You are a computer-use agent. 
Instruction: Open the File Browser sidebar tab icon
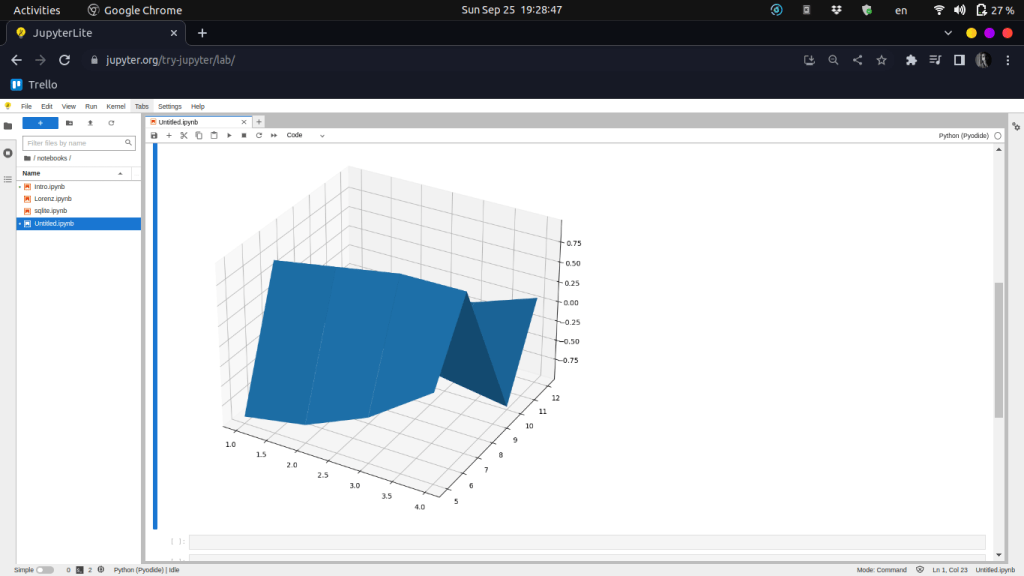[8, 126]
